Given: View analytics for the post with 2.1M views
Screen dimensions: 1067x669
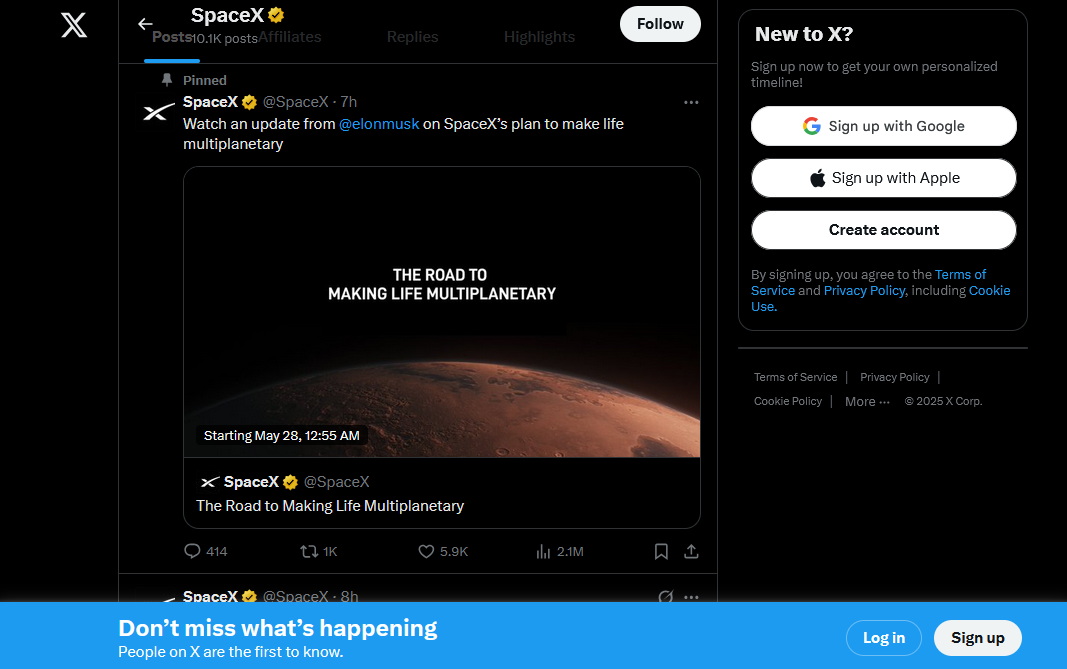Looking at the screenshot, I should [559, 551].
